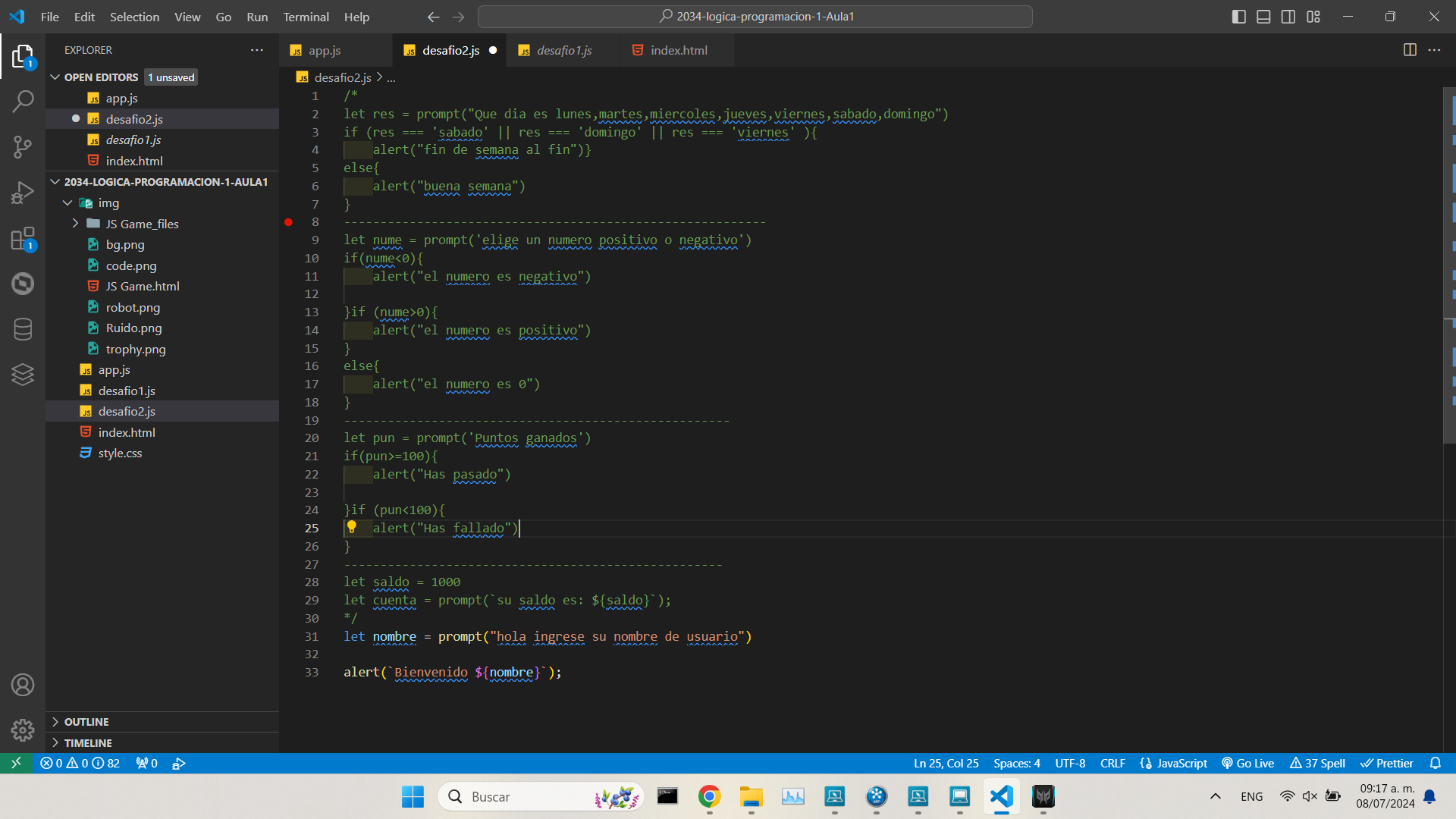Open the Extensions view
This screenshot has width=1456, height=819.
[x=23, y=239]
